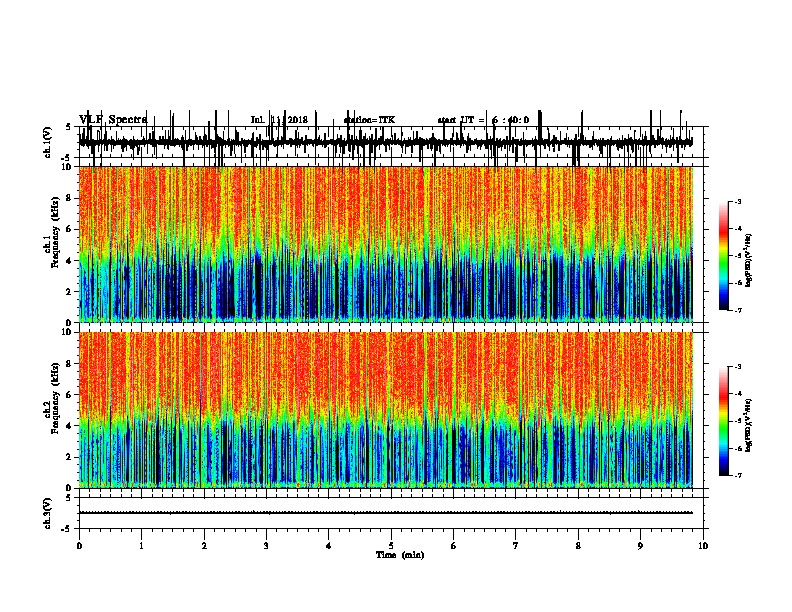
Task: Click the "Jul 11 2018" date label
Action: [279, 120]
